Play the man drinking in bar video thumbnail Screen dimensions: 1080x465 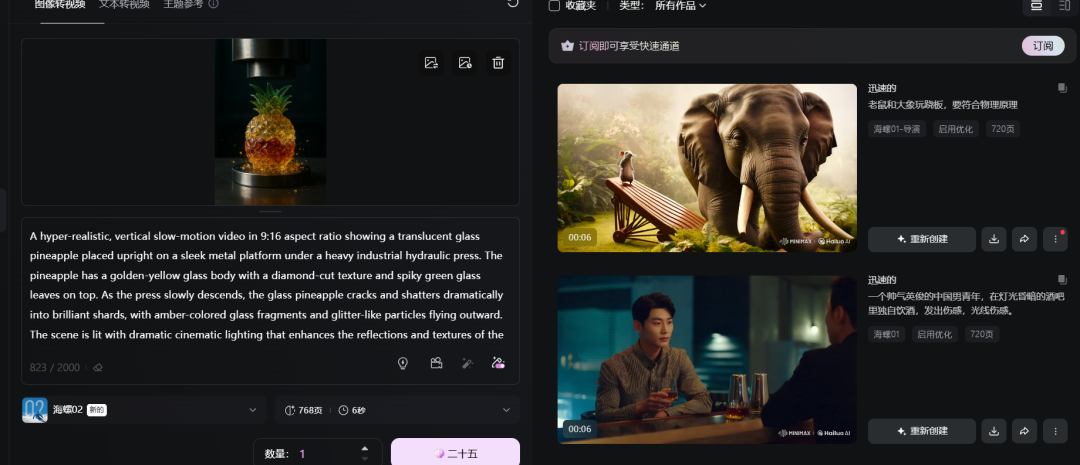(707, 360)
